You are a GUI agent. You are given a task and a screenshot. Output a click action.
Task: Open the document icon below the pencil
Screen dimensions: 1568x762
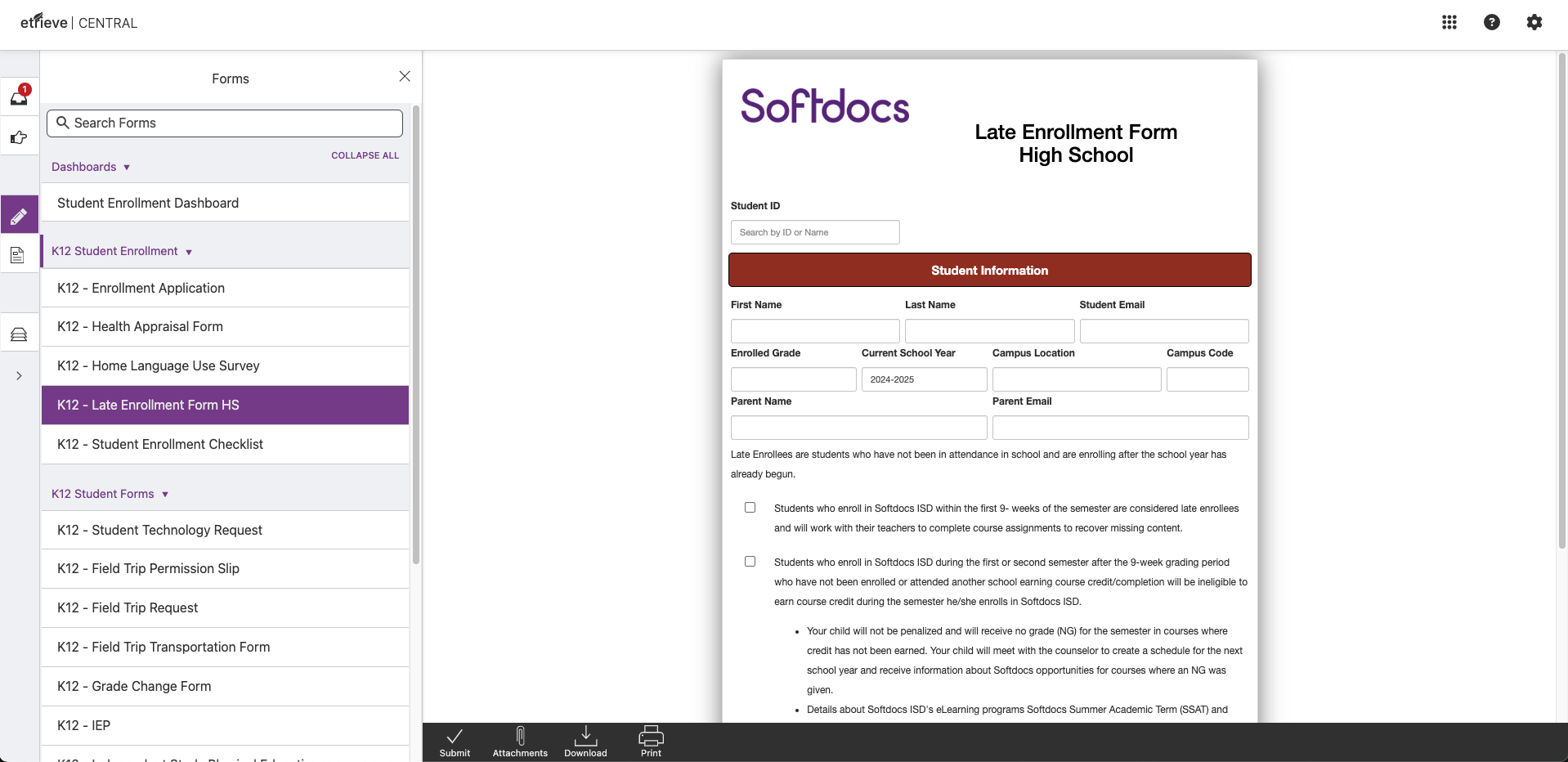(x=19, y=255)
